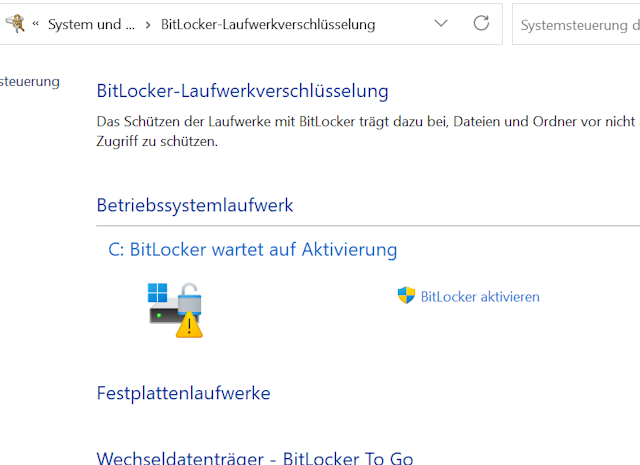Screen dimensions: 640x465
Task: Expand the arrow after "System und ..."
Action: [148, 23]
